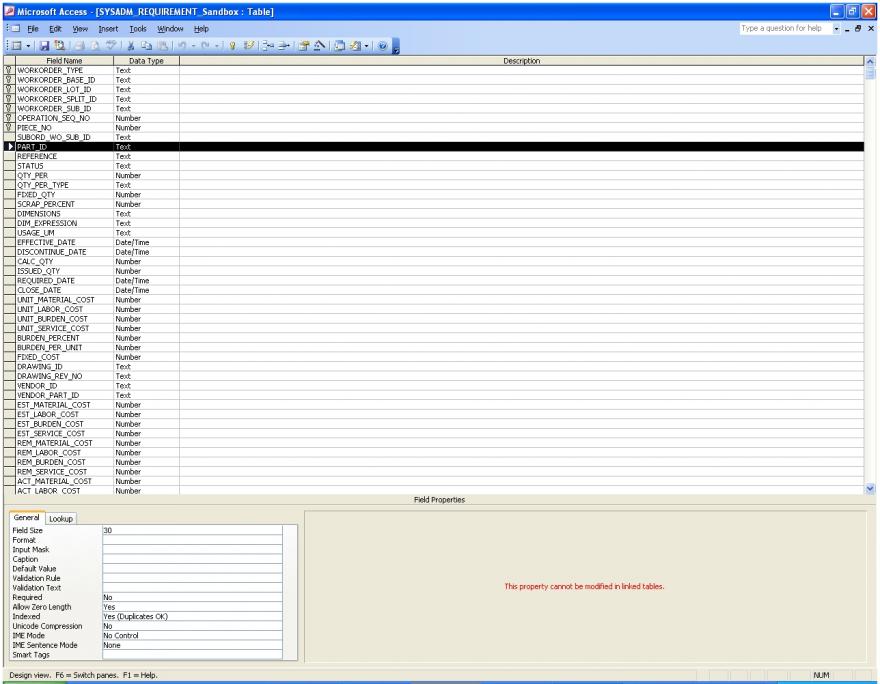This screenshot has width=880, height=684.
Task: Select the EFFECTIVE_DATE field name
Action: 46,242
